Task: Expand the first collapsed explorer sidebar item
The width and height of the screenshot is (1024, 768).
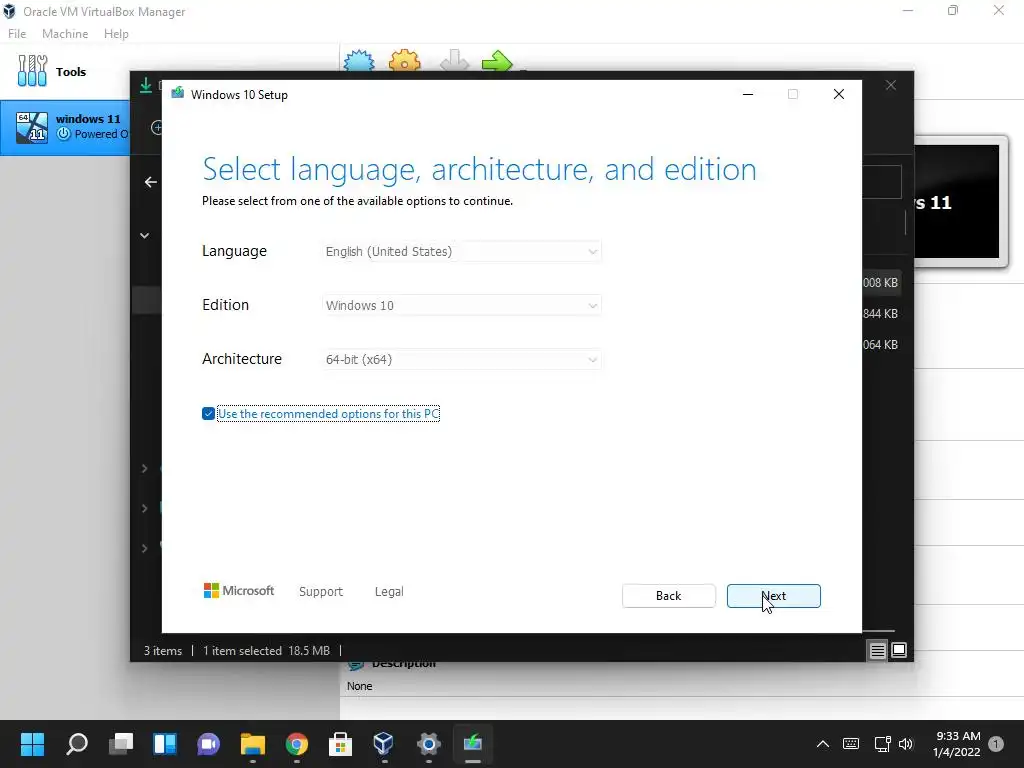Action: tap(144, 469)
